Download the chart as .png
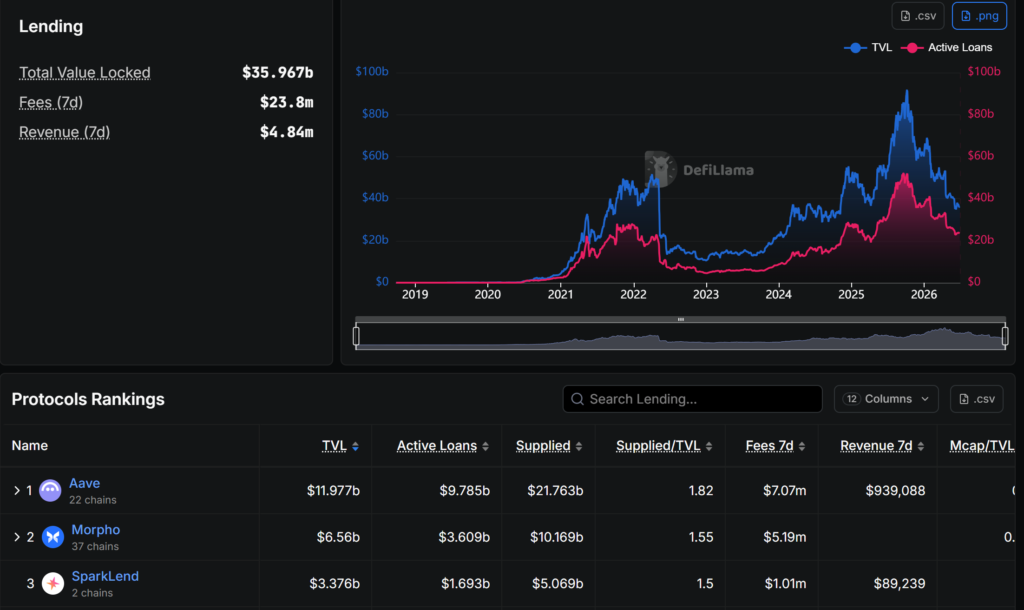 (979, 16)
